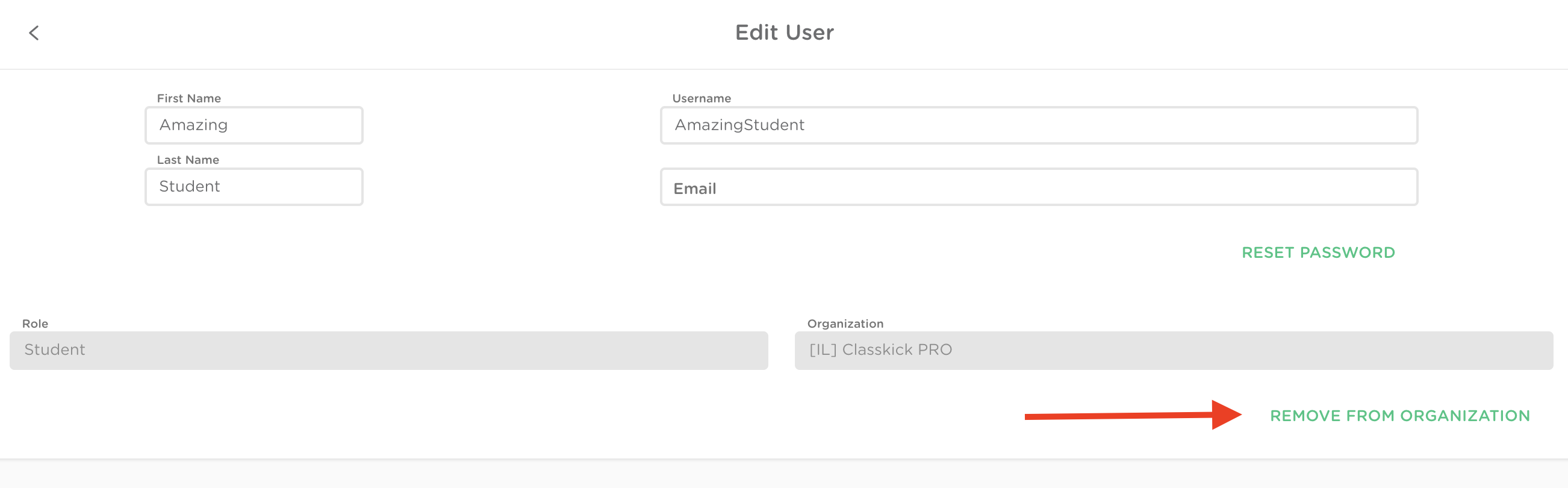Click REMOVE FROM ORGANIZATION link
The height and width of the screenshot is (488, 1568).
tap(1399, 416)
